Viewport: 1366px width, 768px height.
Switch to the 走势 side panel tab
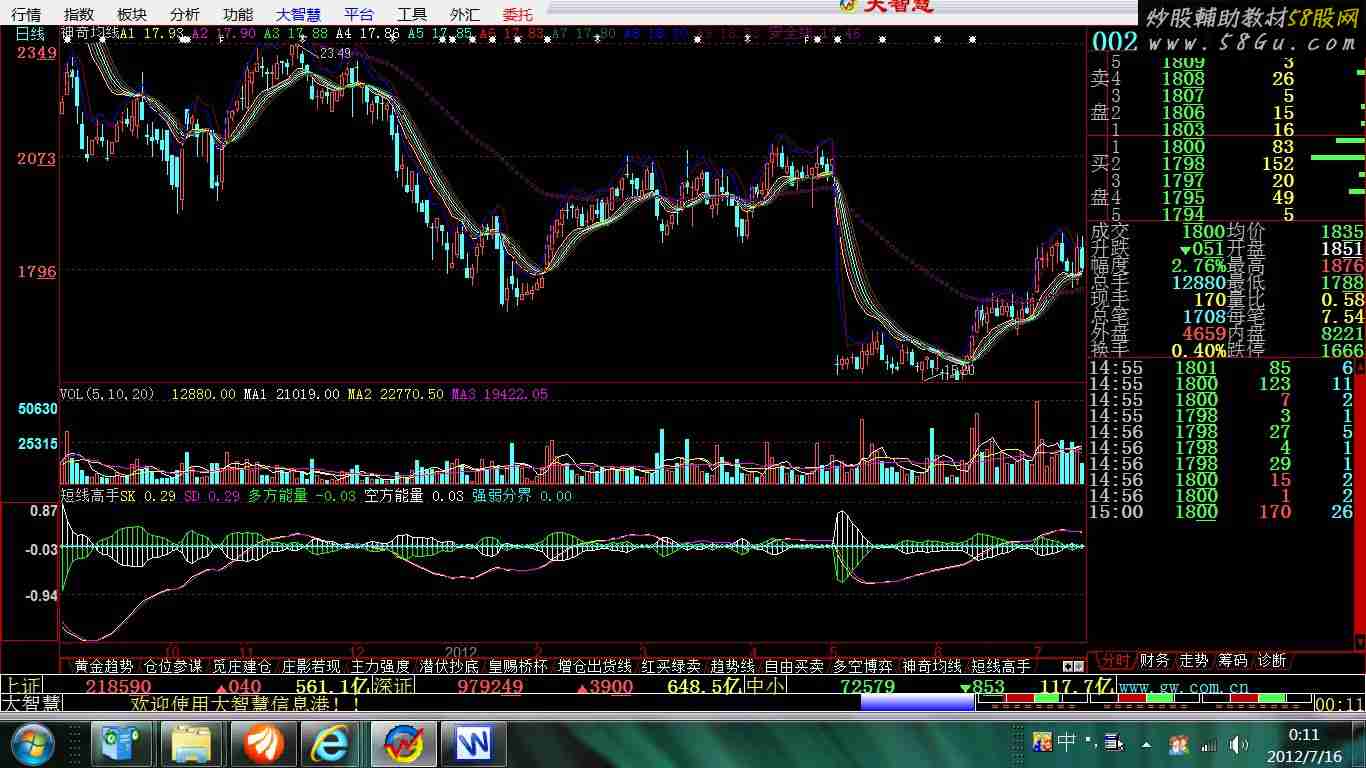click(1194, 661)
